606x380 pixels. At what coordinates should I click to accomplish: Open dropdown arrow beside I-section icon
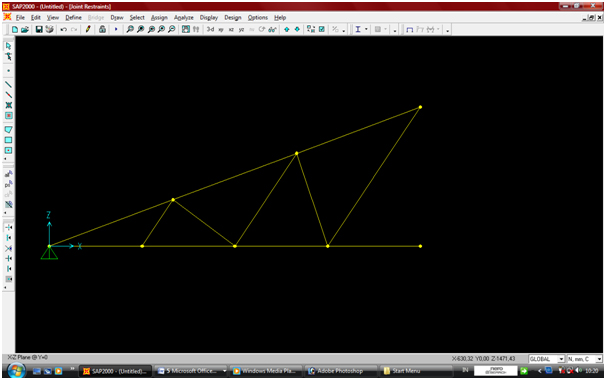point(366,29)
